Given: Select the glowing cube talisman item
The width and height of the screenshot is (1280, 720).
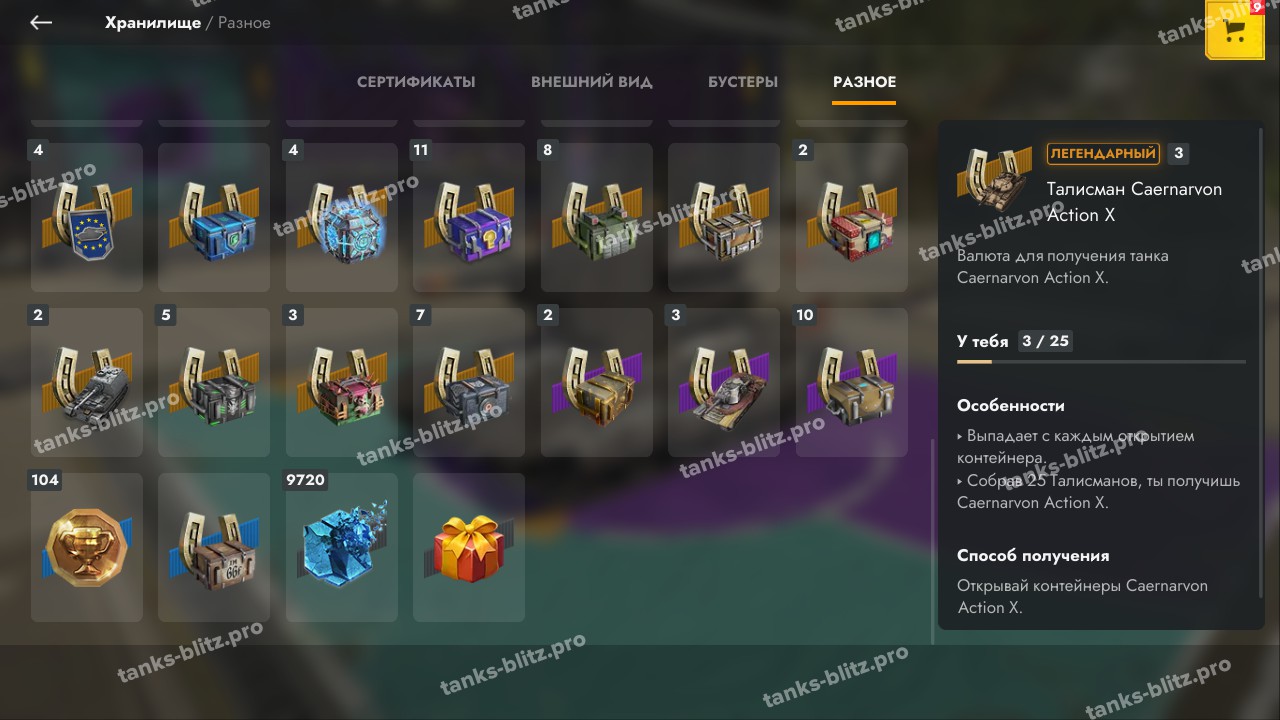Looking at the screenshot, I should [342, 217].
